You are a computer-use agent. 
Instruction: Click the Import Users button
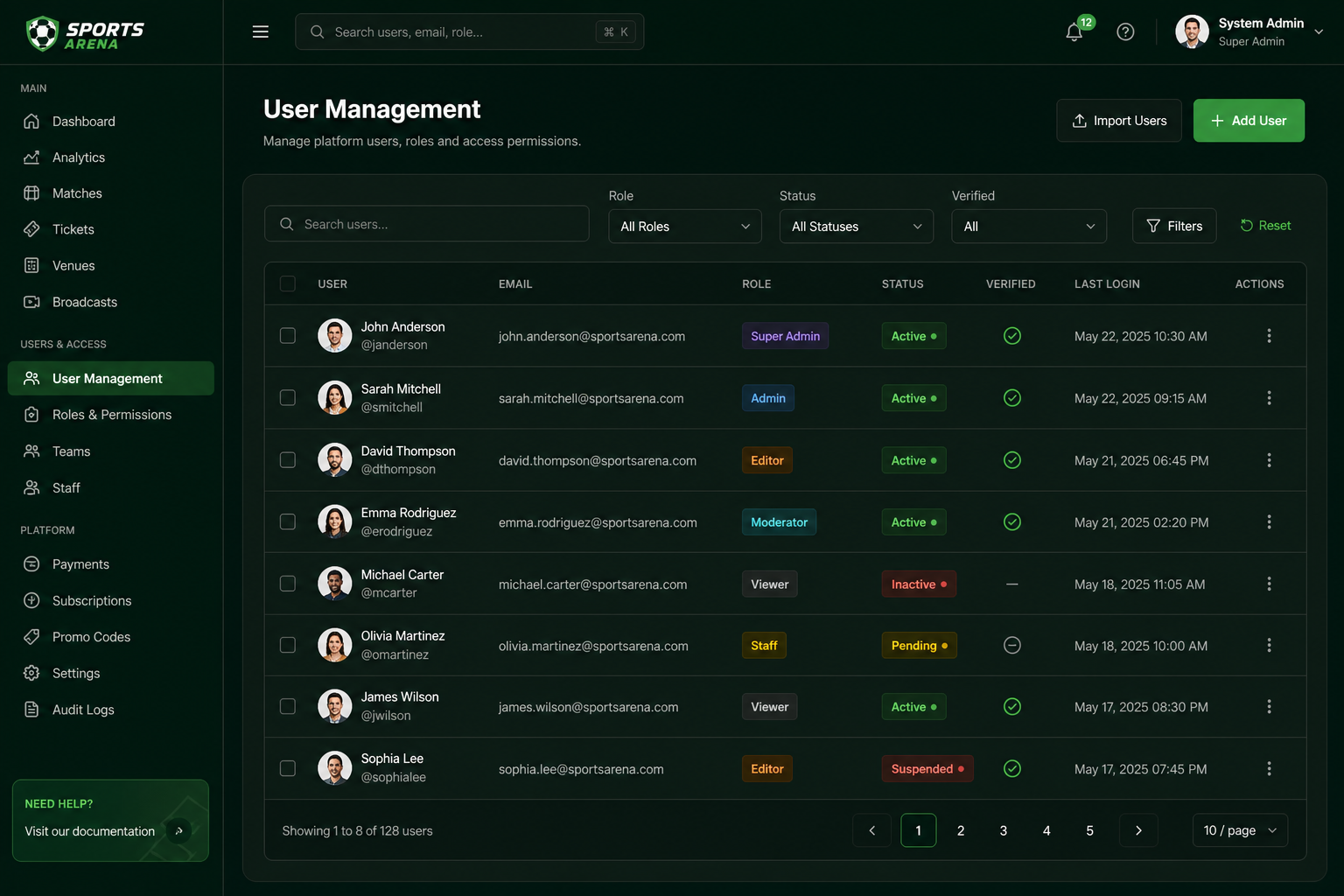pyautogui.click(x=1119, y=121)
